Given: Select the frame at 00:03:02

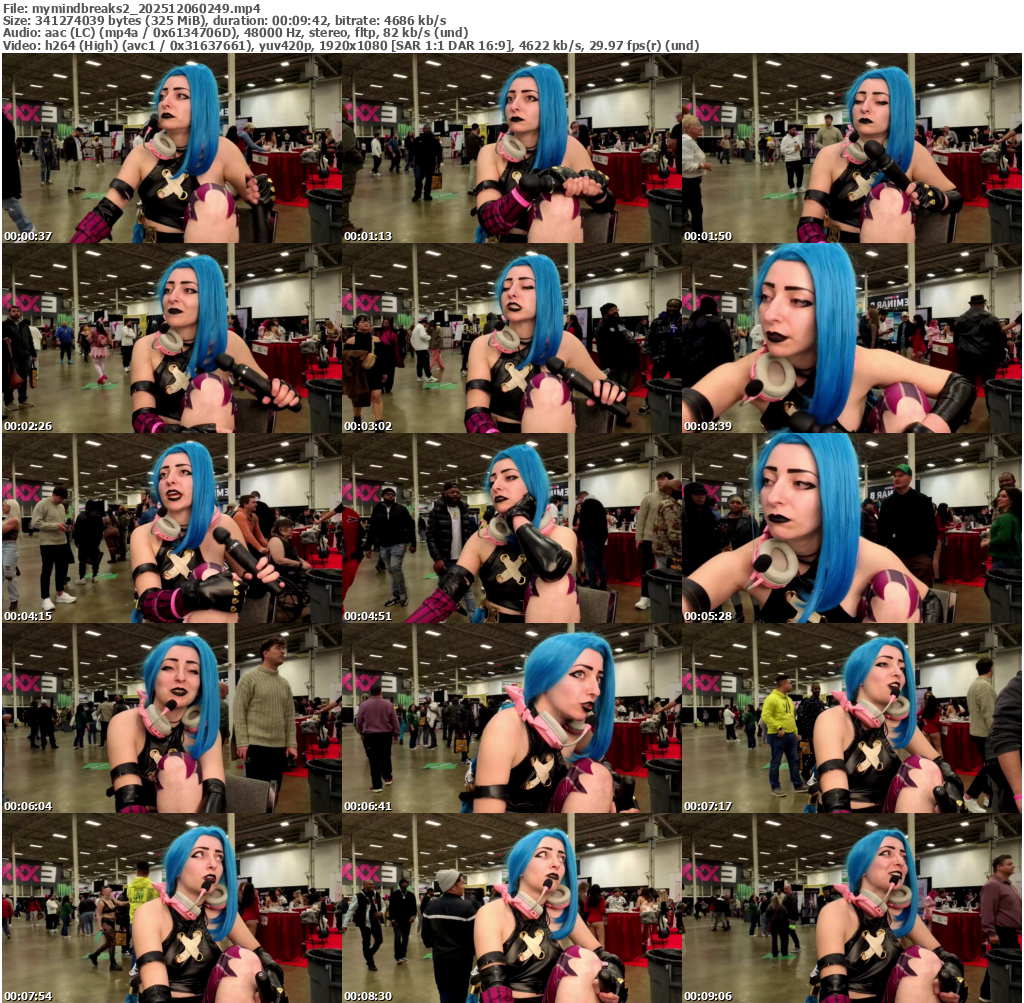Looking at the screenshot, I should click(512, 338).
